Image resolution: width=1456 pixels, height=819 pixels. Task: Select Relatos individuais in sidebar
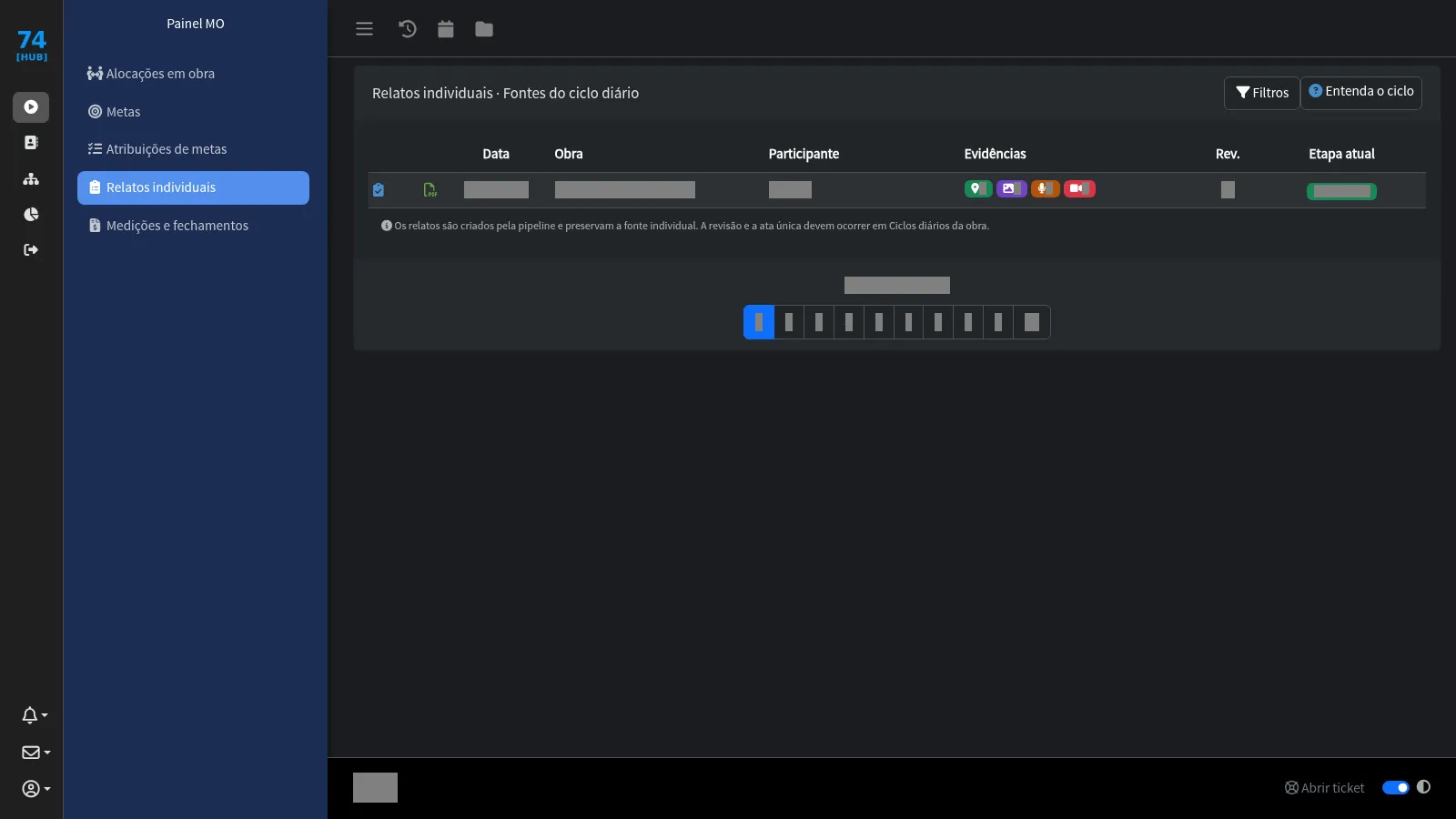tap(193, 187)
